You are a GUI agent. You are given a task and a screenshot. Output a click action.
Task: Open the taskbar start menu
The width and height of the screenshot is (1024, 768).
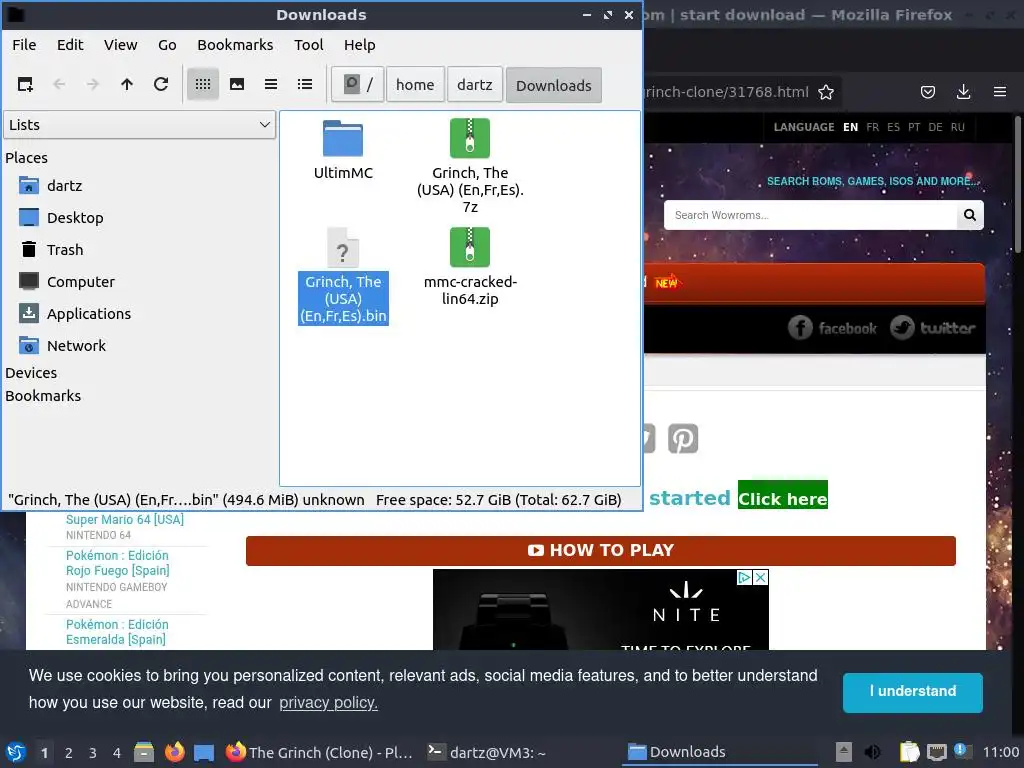16,752
